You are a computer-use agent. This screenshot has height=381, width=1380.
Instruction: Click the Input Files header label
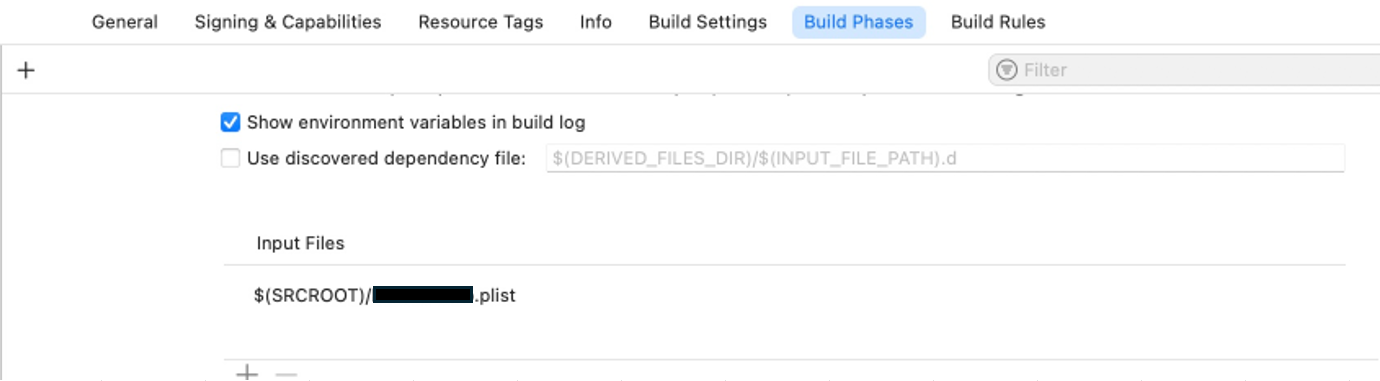point(300,243)
